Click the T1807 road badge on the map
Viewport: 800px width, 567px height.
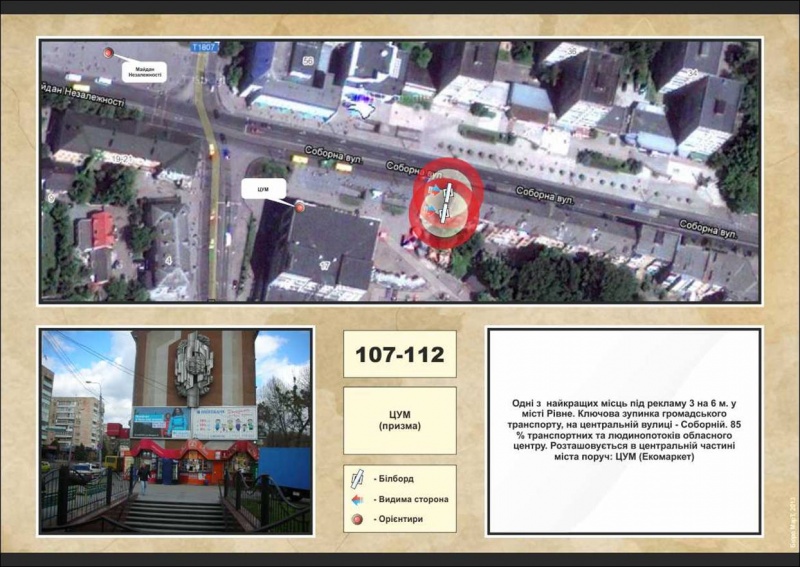[x=204, y=46]
